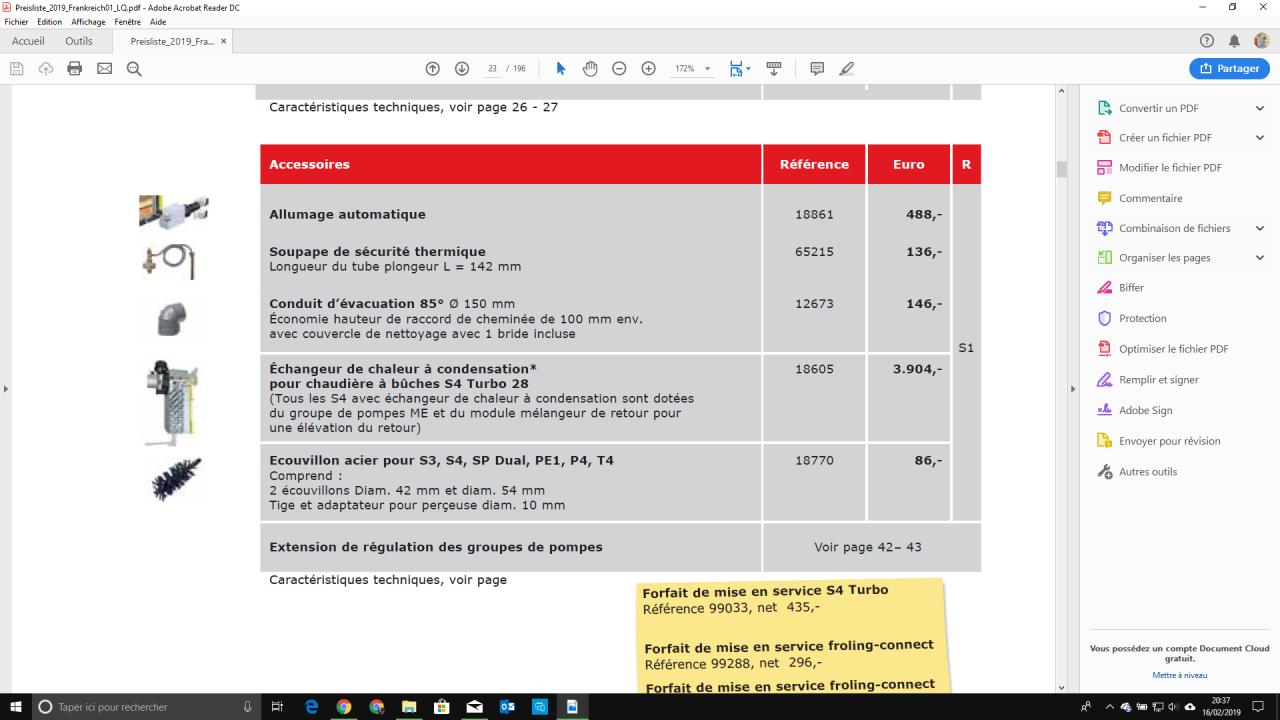Open fit page options button
1280x720 pixels.
coord(740,69)
